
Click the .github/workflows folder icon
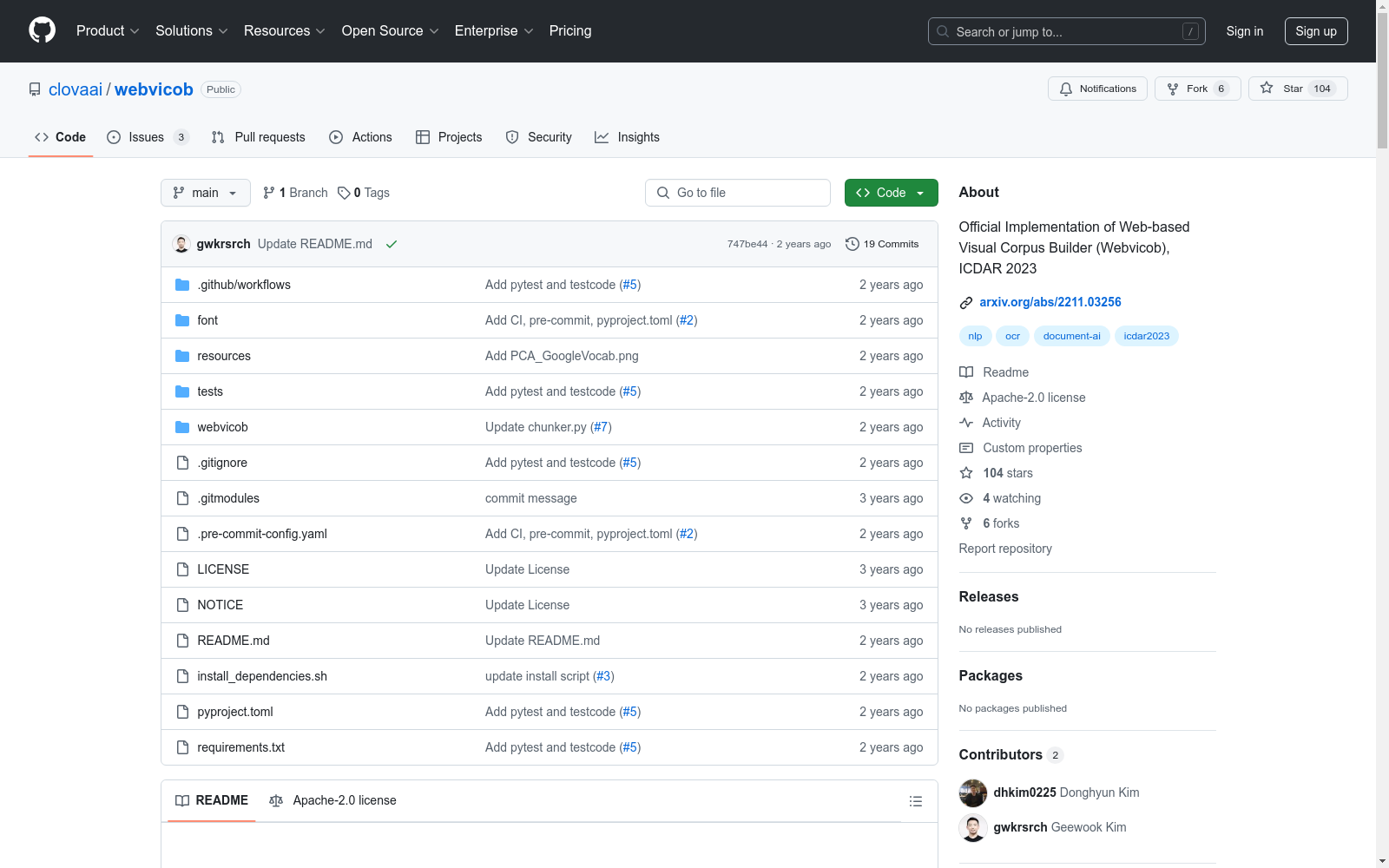182,285
